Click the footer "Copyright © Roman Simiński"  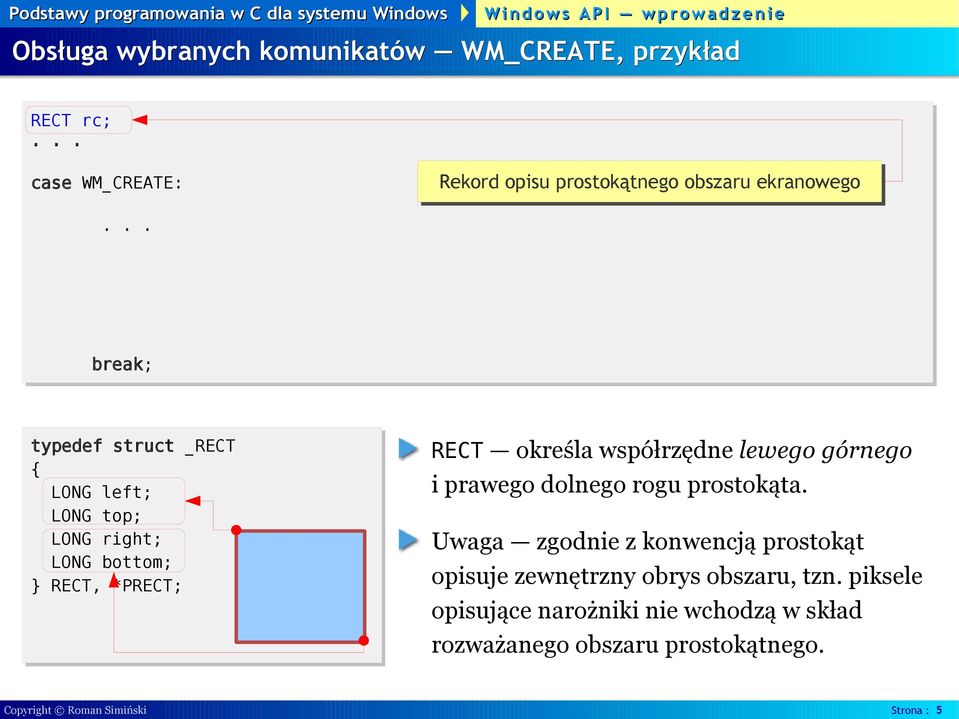pos(75,710)
